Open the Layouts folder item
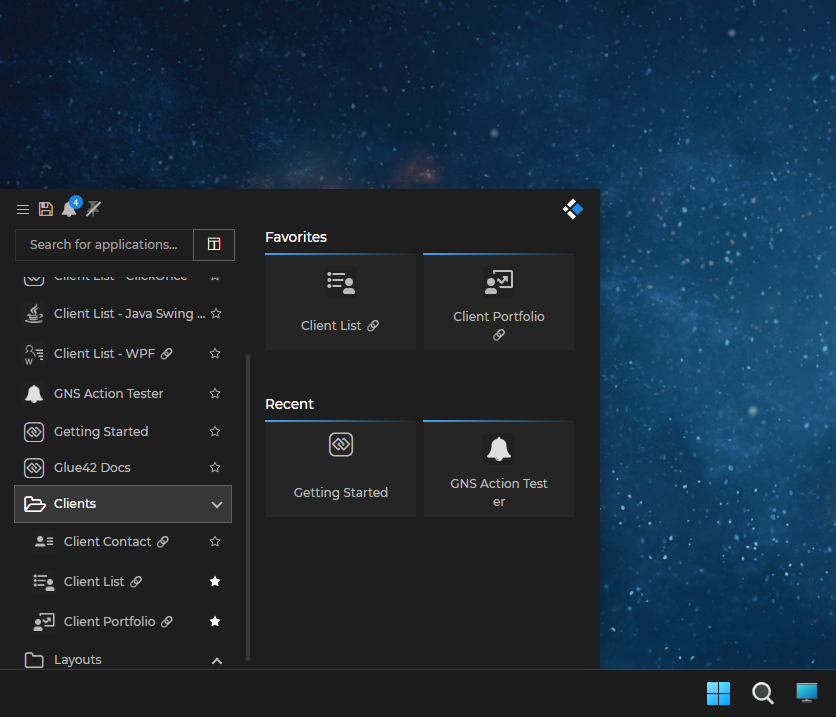This screenshot has height=717, width=836. click(78, 660)
